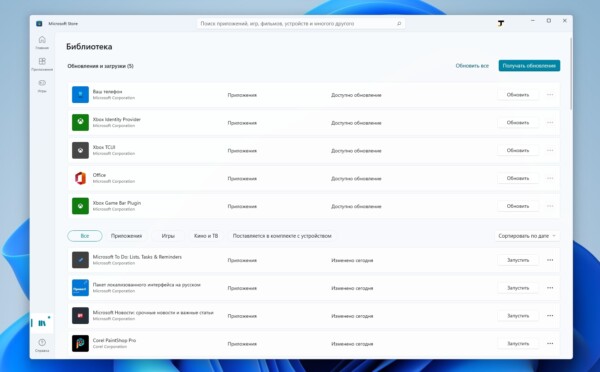Open more options for Corel PaintShop Pro
Viewport: 600px width, 372px height.
point(550,343)
